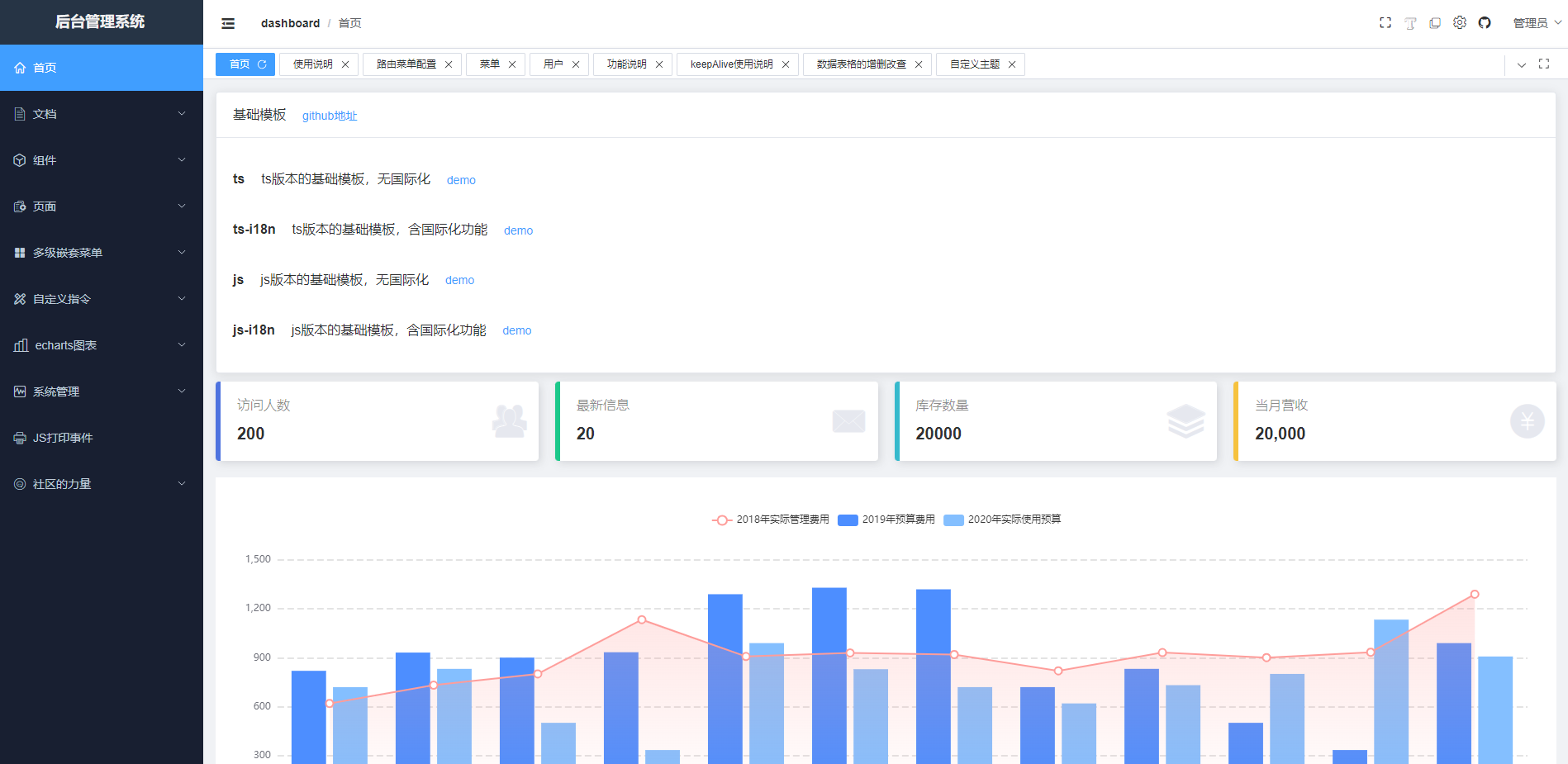The width and height of the screenshot is (1568, 764).
Task: Collapse the sidebar with hamburger icon
Action: pyautogui.click(x=228, y=23)
